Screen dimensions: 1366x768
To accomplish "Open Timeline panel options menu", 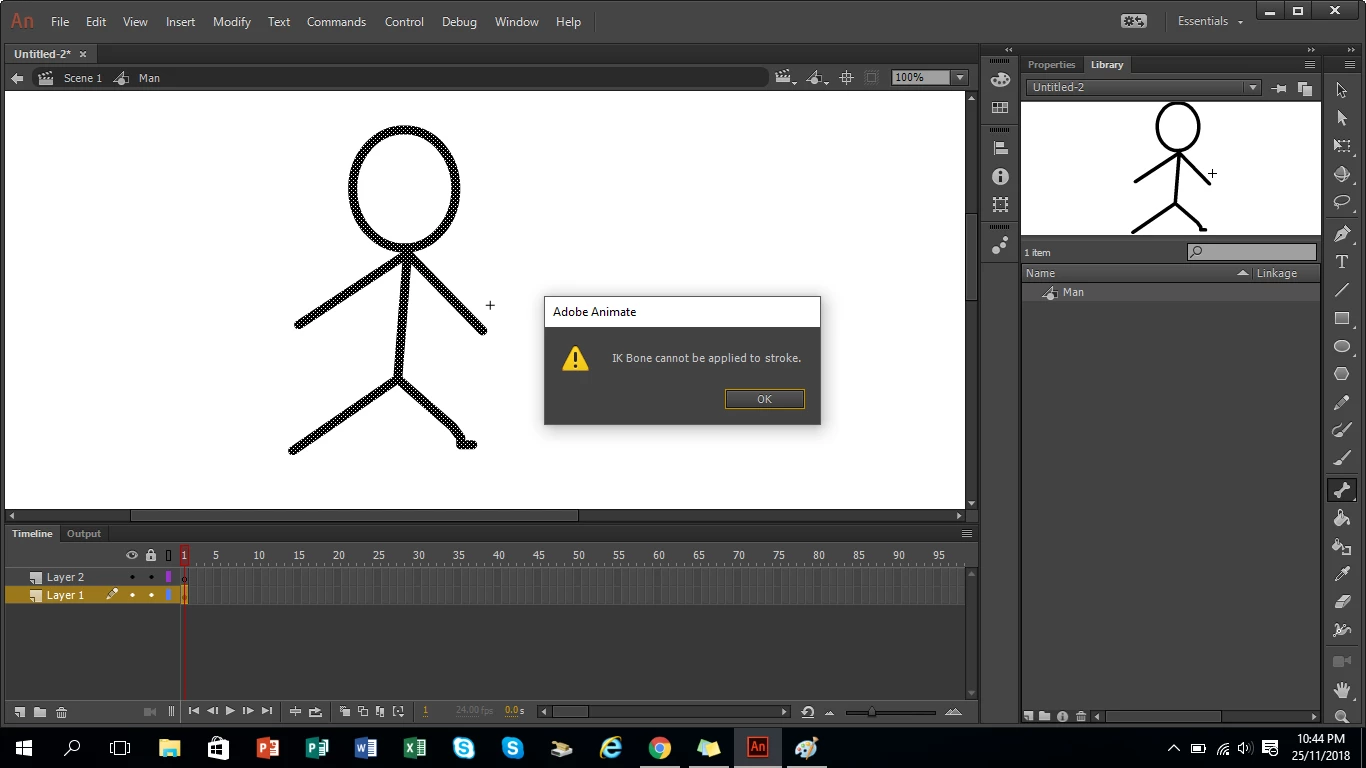I will (x=967, y=534).
